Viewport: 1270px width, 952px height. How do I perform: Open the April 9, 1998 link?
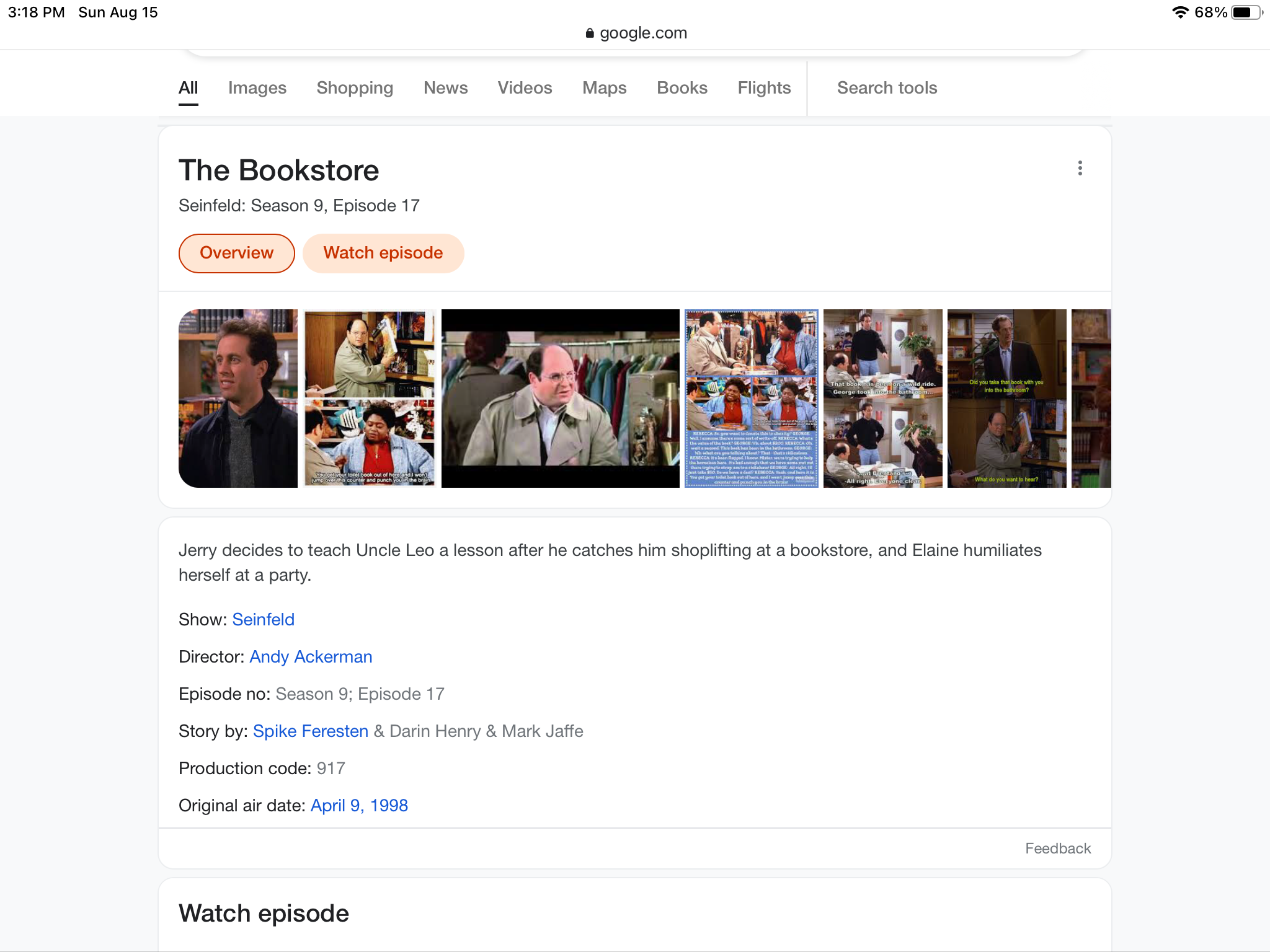pyautogui.click(x=359, y=806)
